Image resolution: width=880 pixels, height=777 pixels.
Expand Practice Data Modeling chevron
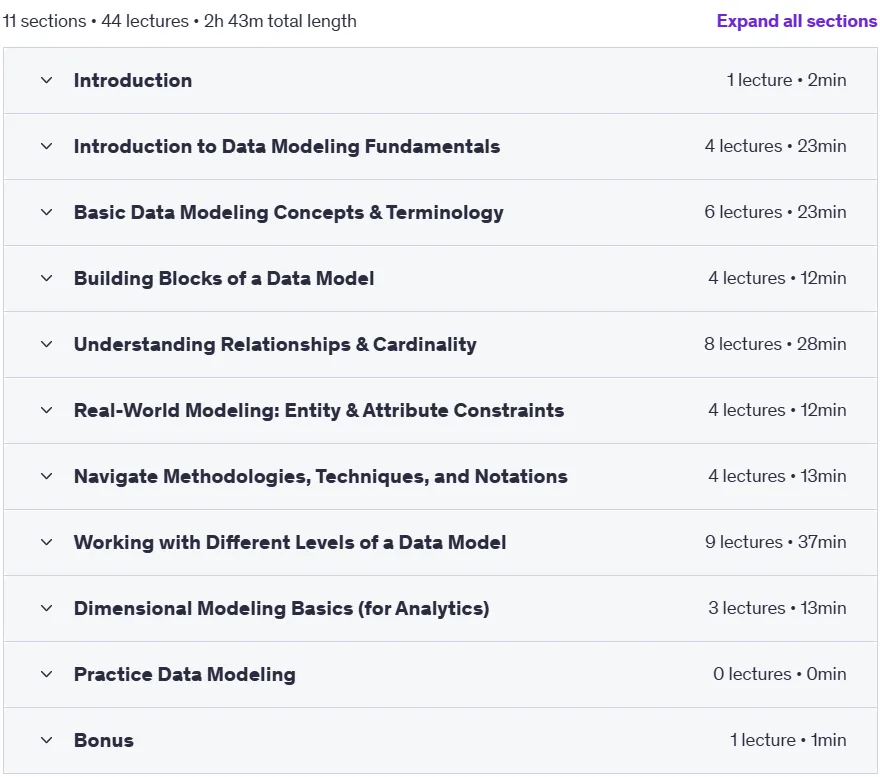pyautogui.click(x=47, y=674)
